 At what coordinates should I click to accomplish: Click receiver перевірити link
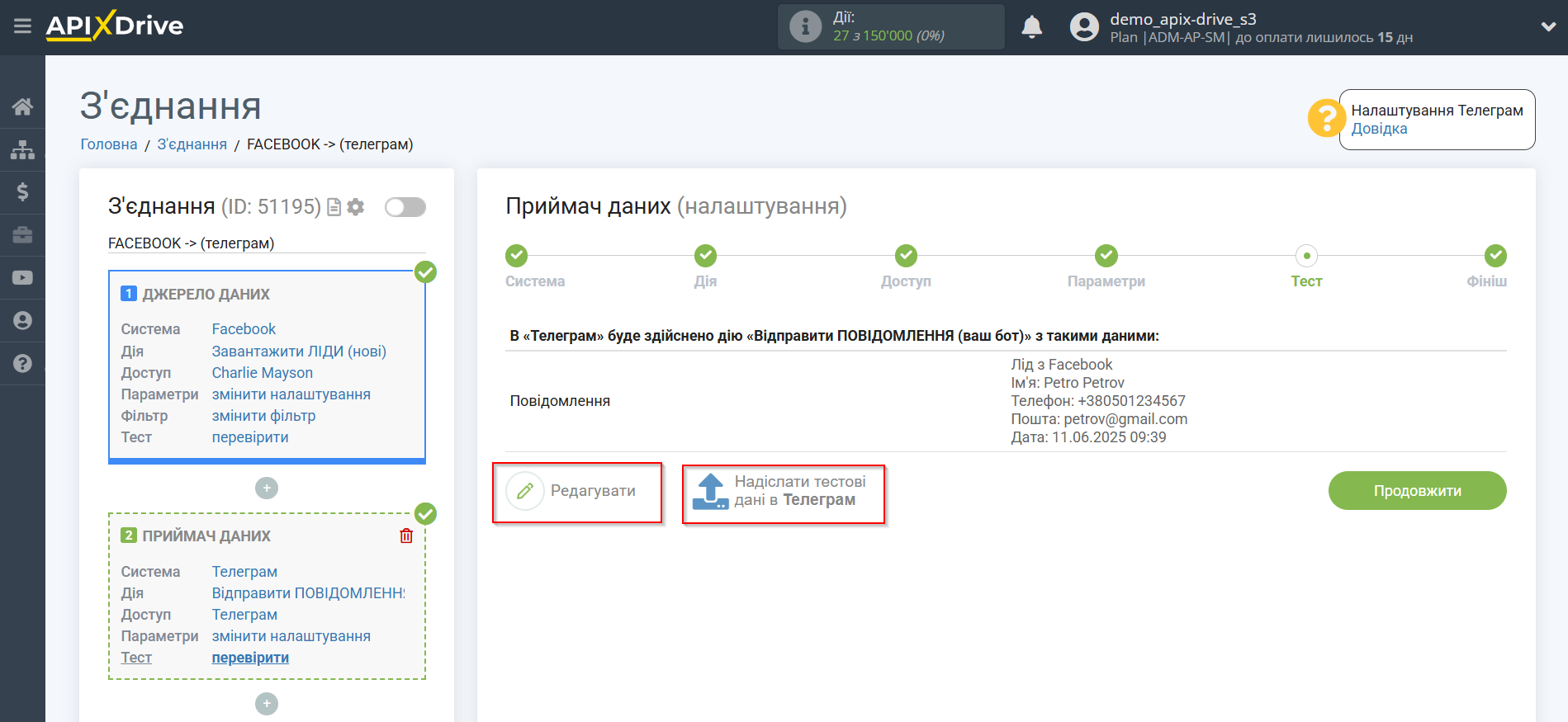coord(250,658)
